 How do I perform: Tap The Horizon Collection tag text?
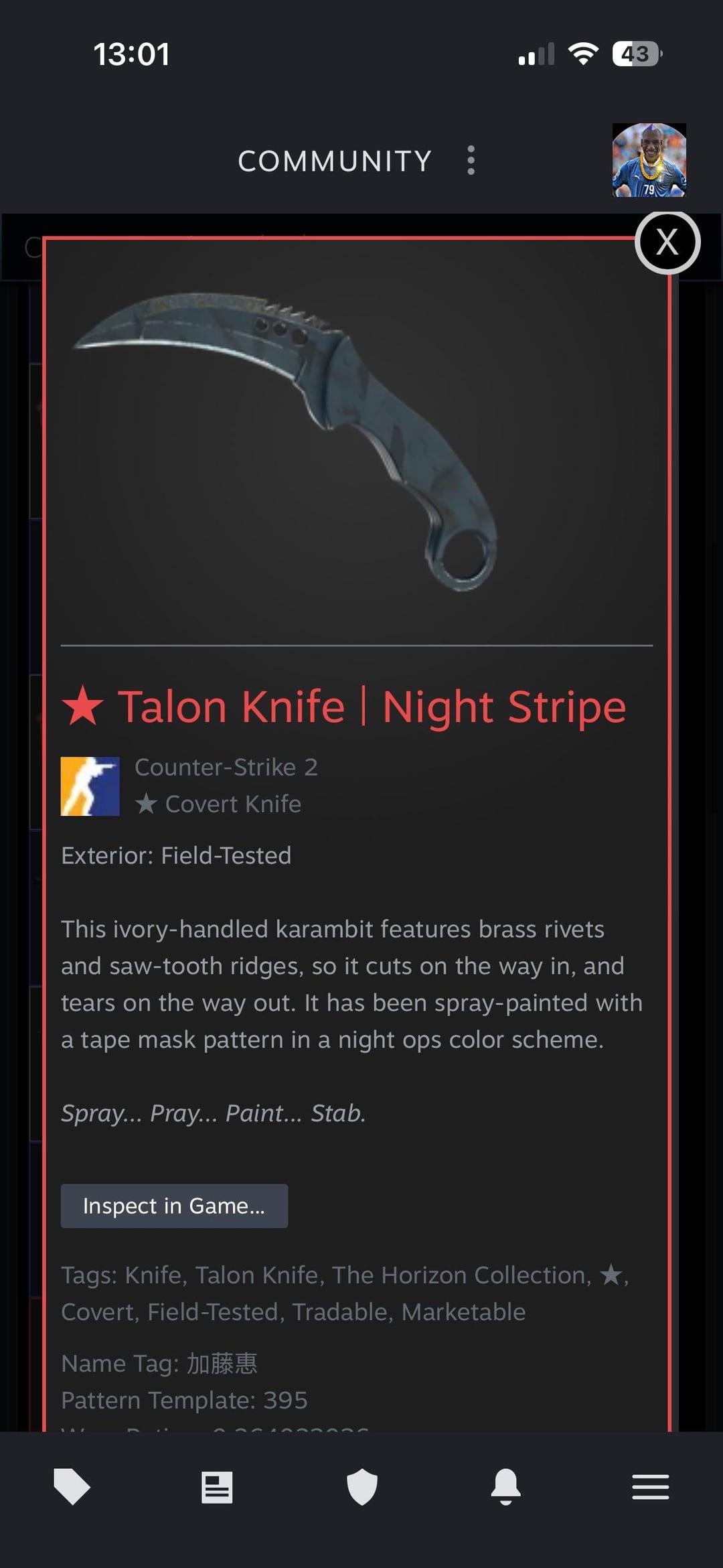click(459, 1275)
